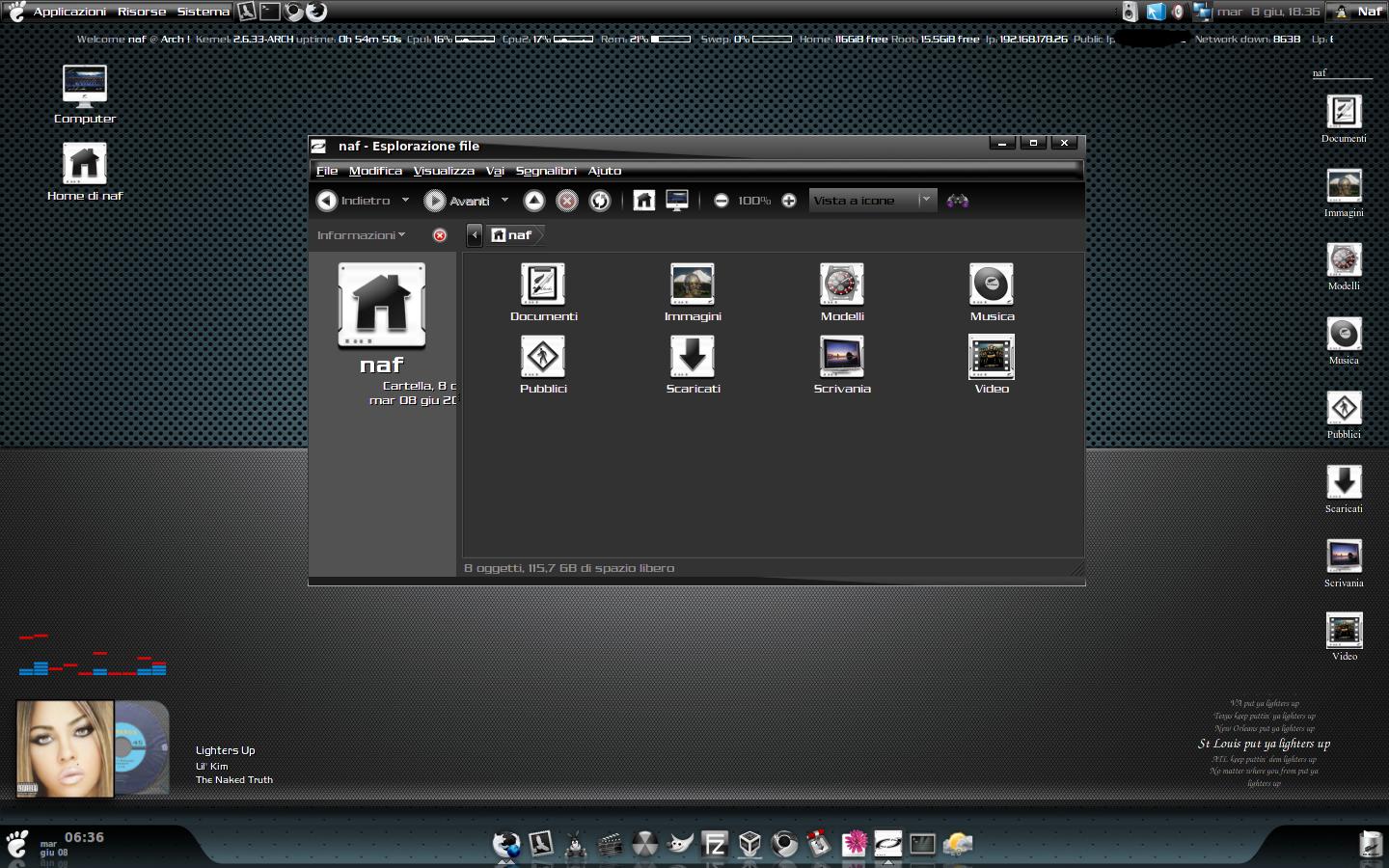Click the Lil' Kim album cover thumbnail
Screen dimensions: 1389x868
65,748
